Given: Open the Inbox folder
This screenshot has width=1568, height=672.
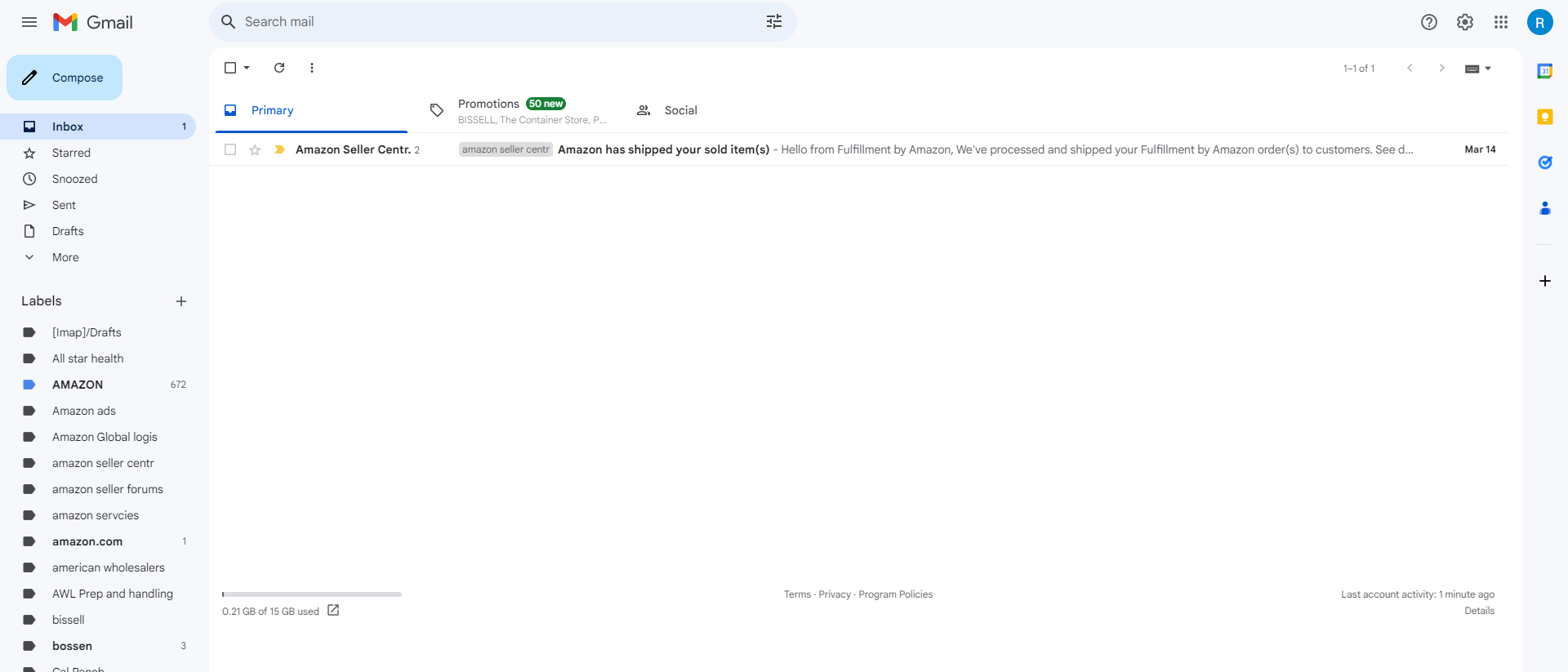Looking at the screenshot, I should point(98,127).
